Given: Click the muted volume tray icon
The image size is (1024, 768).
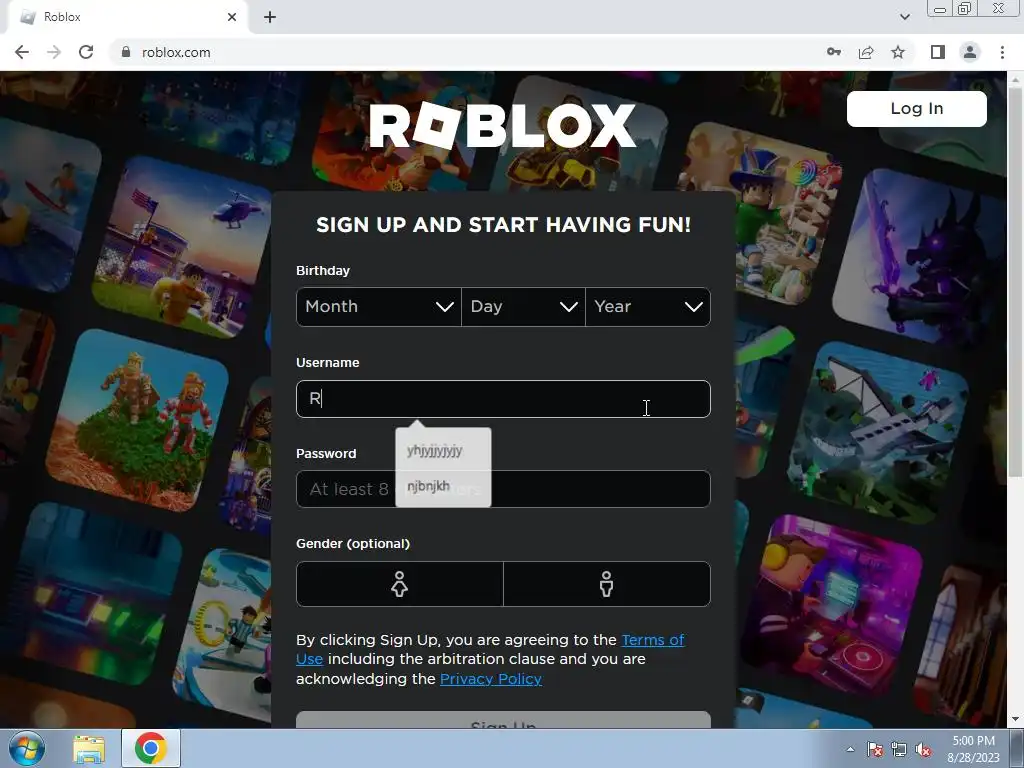Looking at the screenshot, I should pos(923,749).
